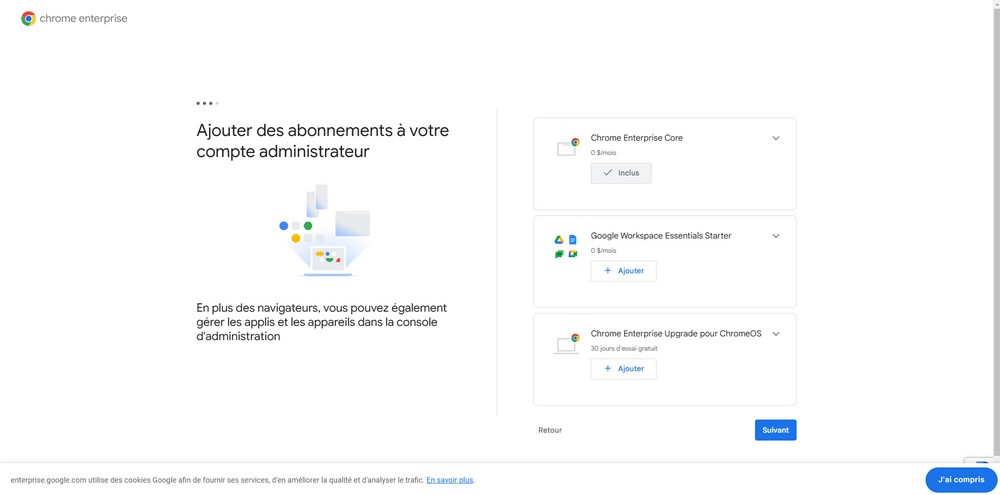The image size is (1000, 495).
Task: Click the green Google Chat icon
Action: tap(559, 254)
